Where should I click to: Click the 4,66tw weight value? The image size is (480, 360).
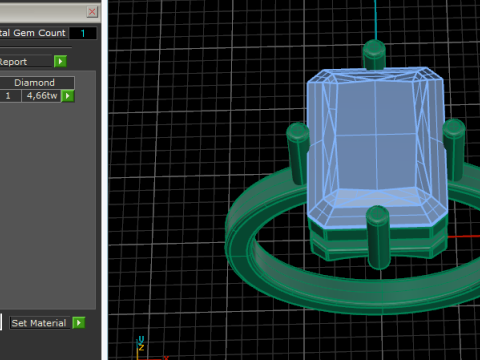coord(41,96)
